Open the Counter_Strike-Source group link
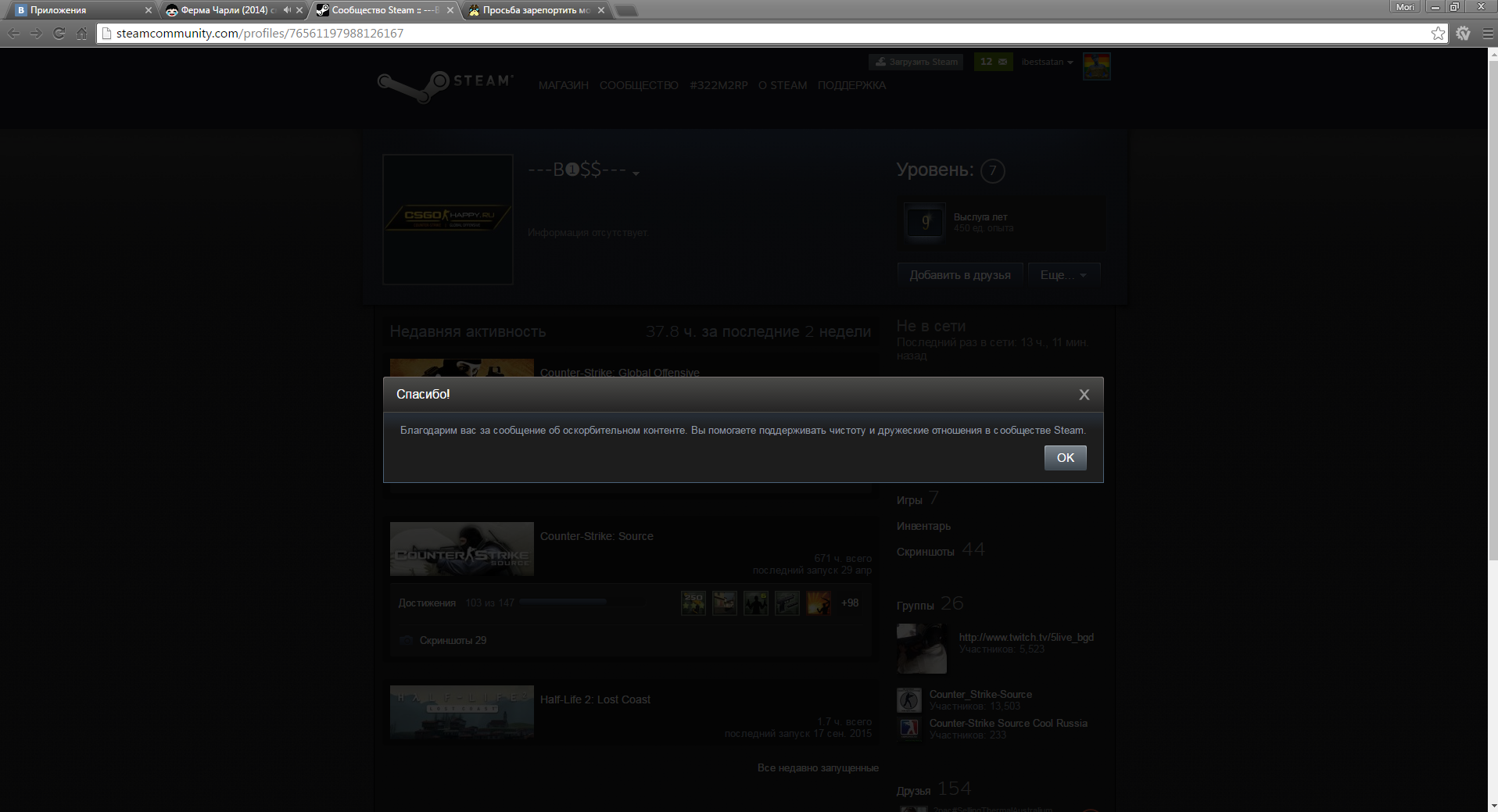Viewport: 1498px width, 812px height. pyautogui.click(x=980, y=694)
